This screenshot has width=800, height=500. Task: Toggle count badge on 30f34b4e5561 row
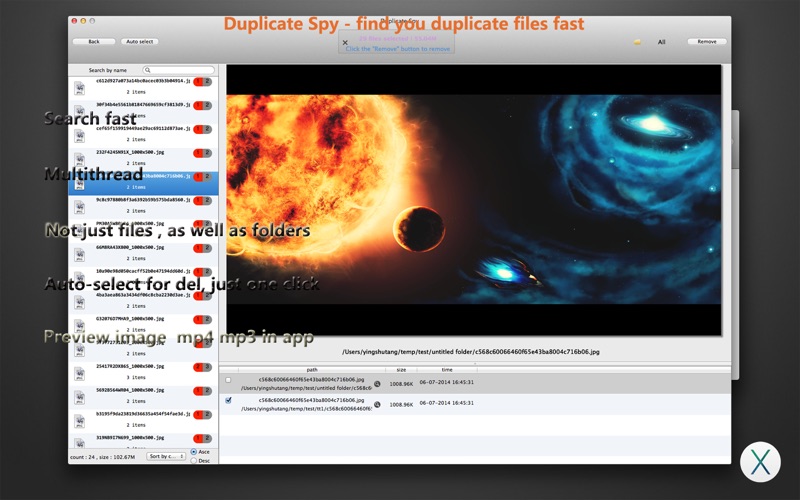[203, 105]
